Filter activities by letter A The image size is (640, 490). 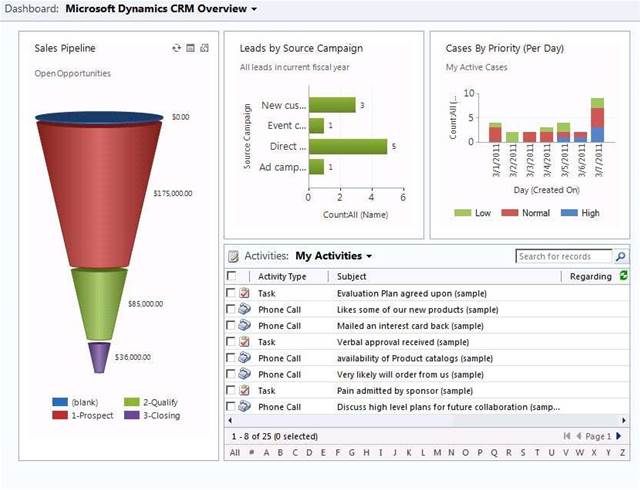coord(267,452)
